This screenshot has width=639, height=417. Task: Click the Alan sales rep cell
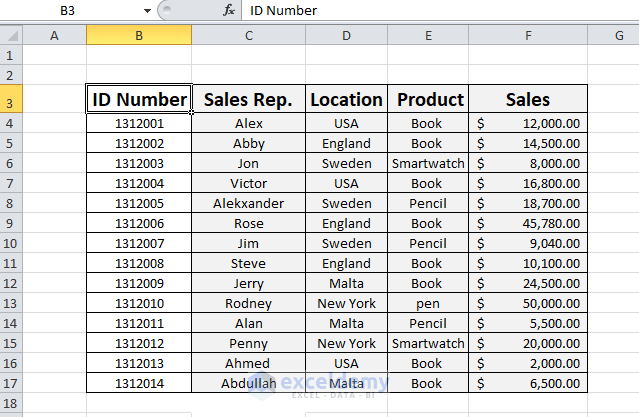pos(249,323)
